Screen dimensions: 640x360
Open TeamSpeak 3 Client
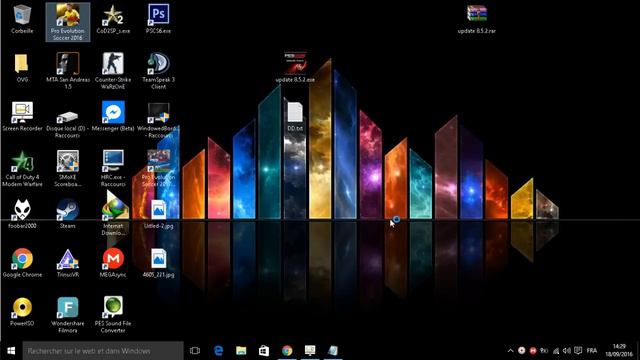pyautogui.click(x=158, y=71)
